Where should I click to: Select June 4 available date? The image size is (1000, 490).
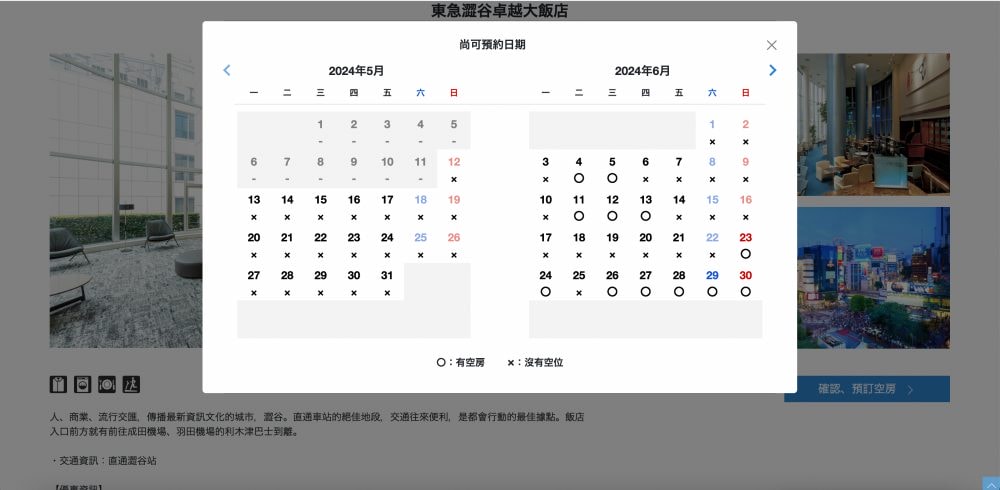(x=578, y=170)
